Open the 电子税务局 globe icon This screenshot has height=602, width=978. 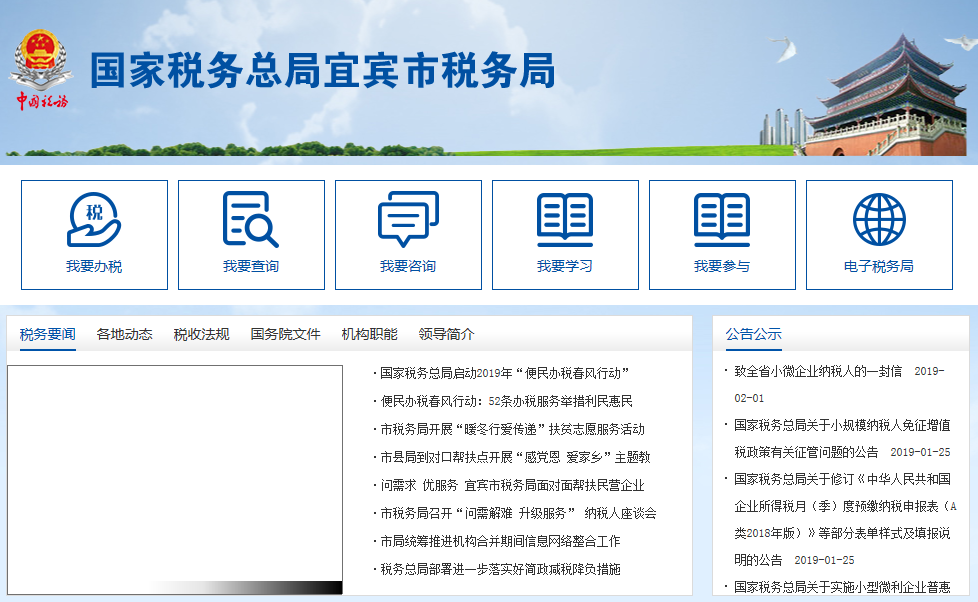pos(878,234)
